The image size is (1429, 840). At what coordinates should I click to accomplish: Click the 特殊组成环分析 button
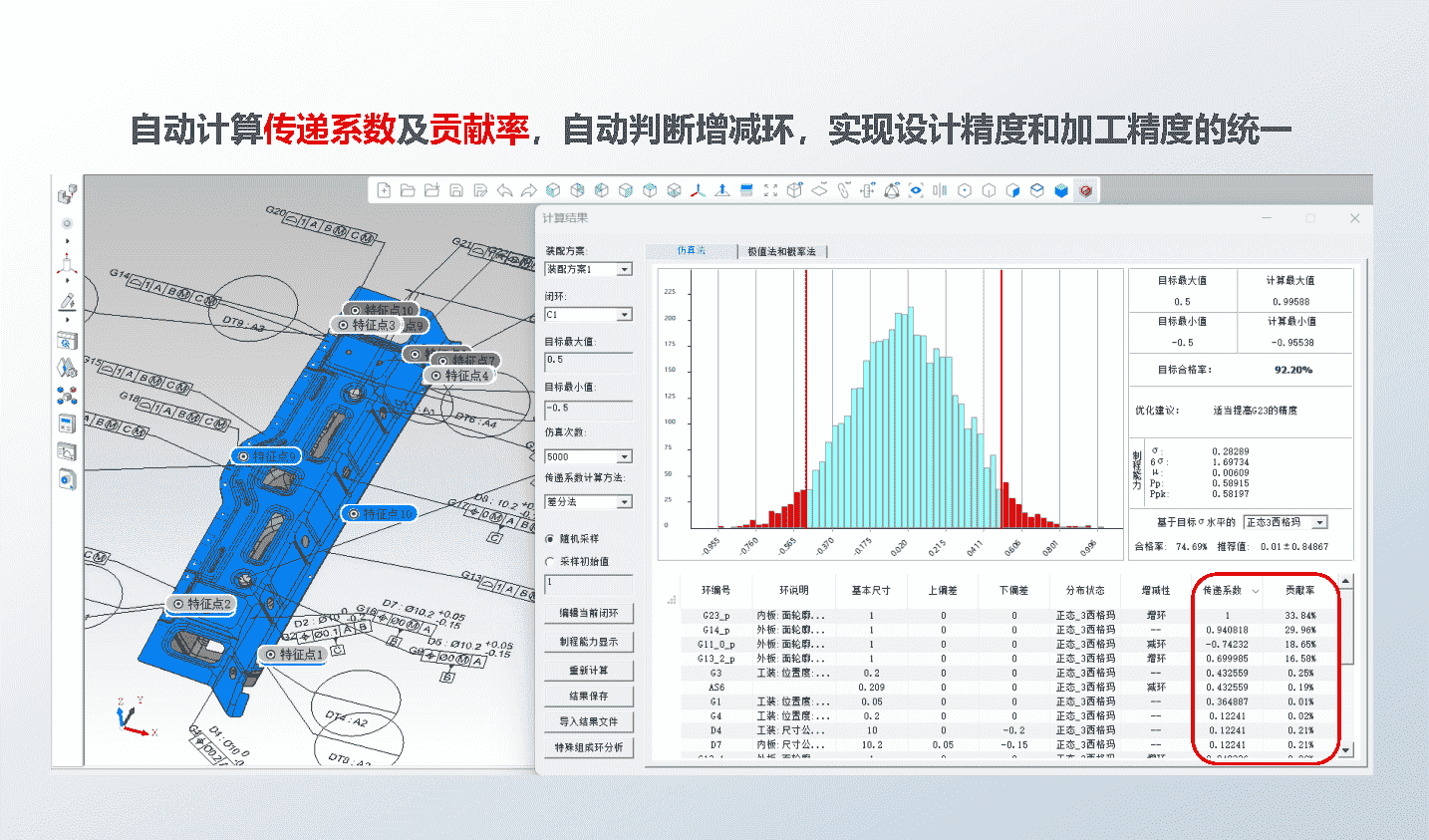[x=588, y=747]
